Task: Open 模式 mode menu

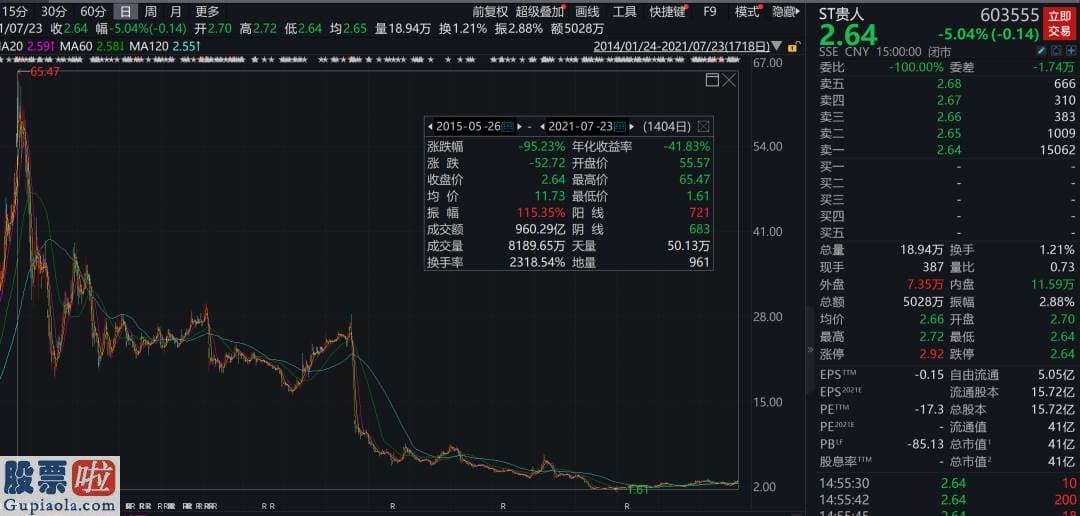Action: (748, 11)
